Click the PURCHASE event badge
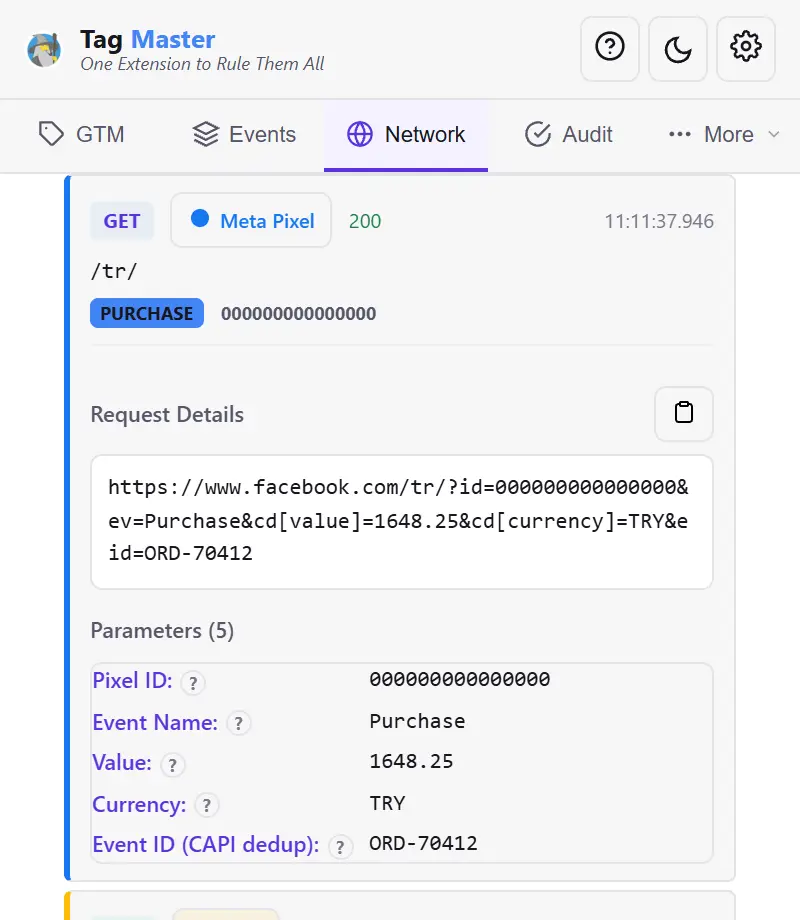 [147, 313]
